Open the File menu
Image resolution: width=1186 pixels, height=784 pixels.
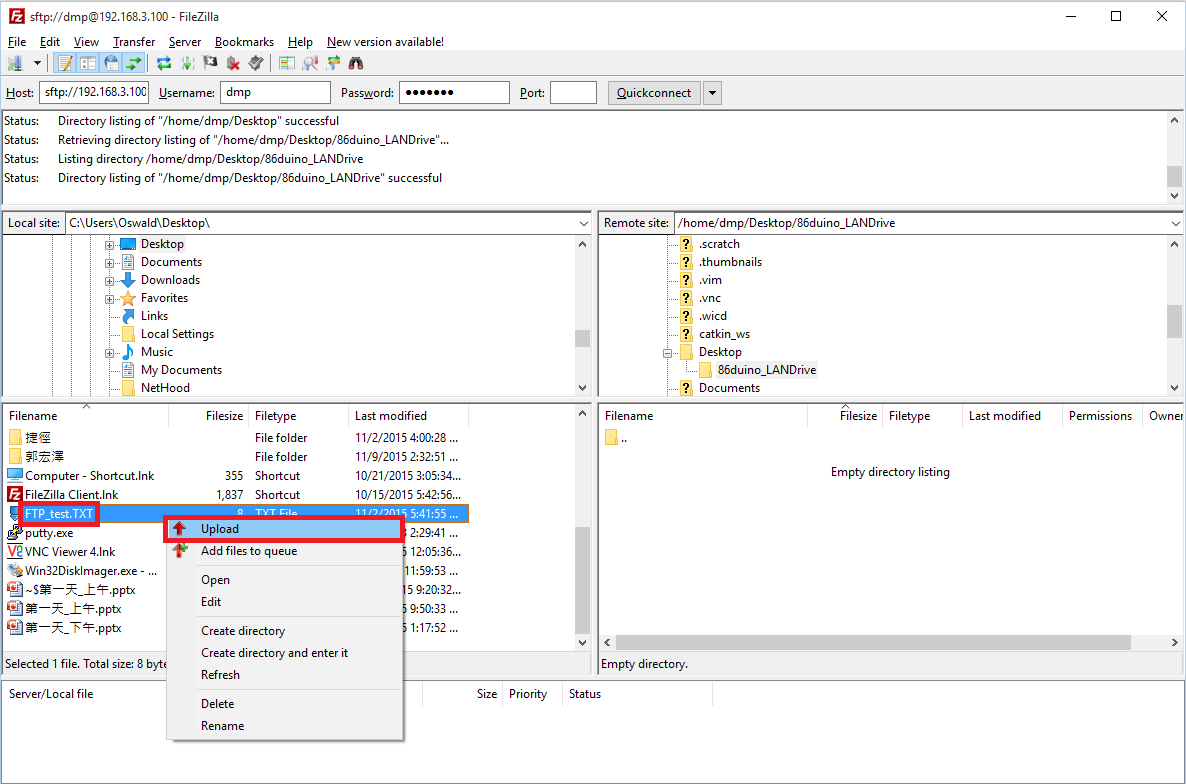(17, 42)
